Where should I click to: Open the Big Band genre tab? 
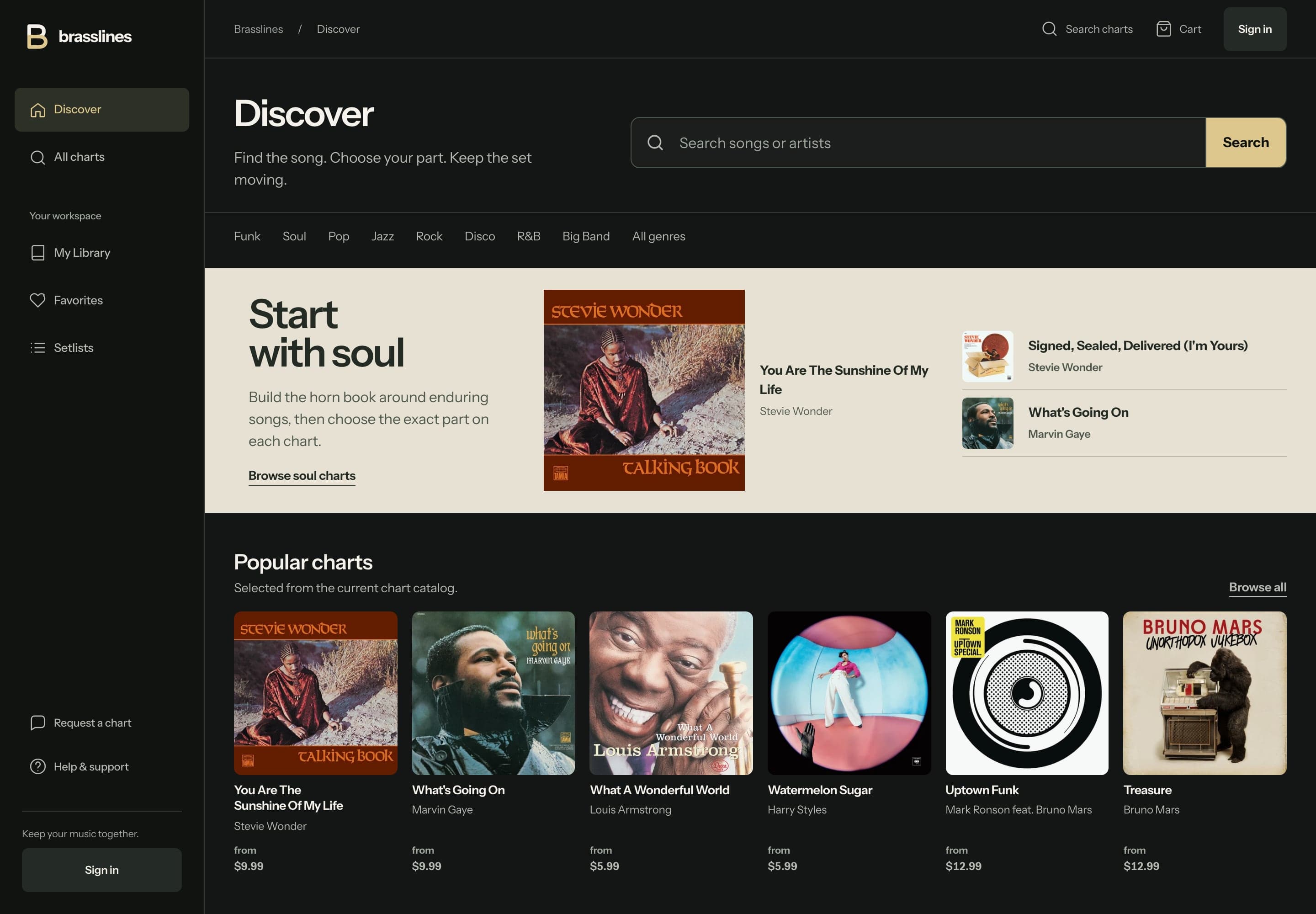tap(586, 236)
